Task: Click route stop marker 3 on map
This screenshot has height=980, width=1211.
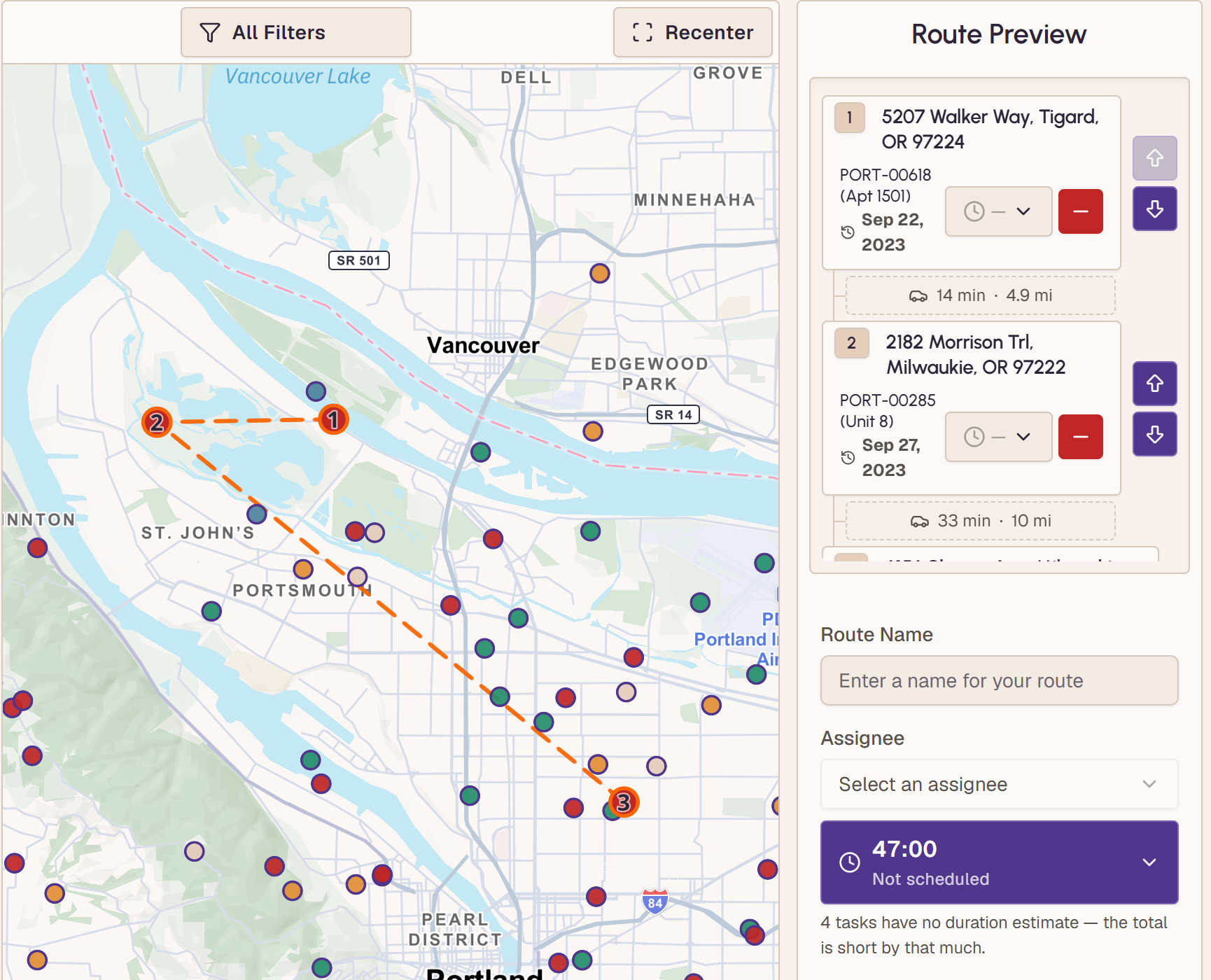Action: 623,802
